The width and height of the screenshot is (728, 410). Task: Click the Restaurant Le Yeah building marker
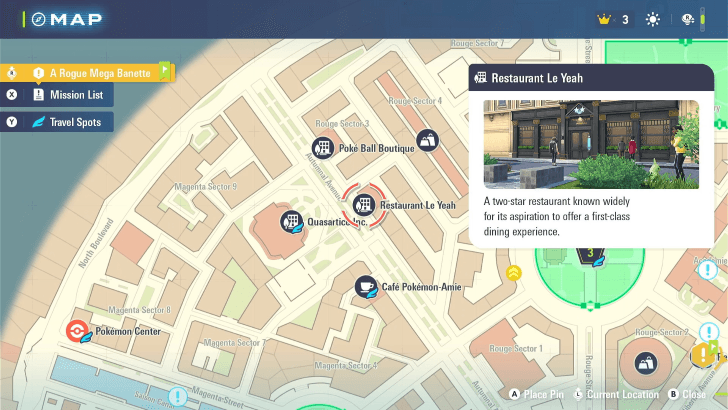click(365, 204)
